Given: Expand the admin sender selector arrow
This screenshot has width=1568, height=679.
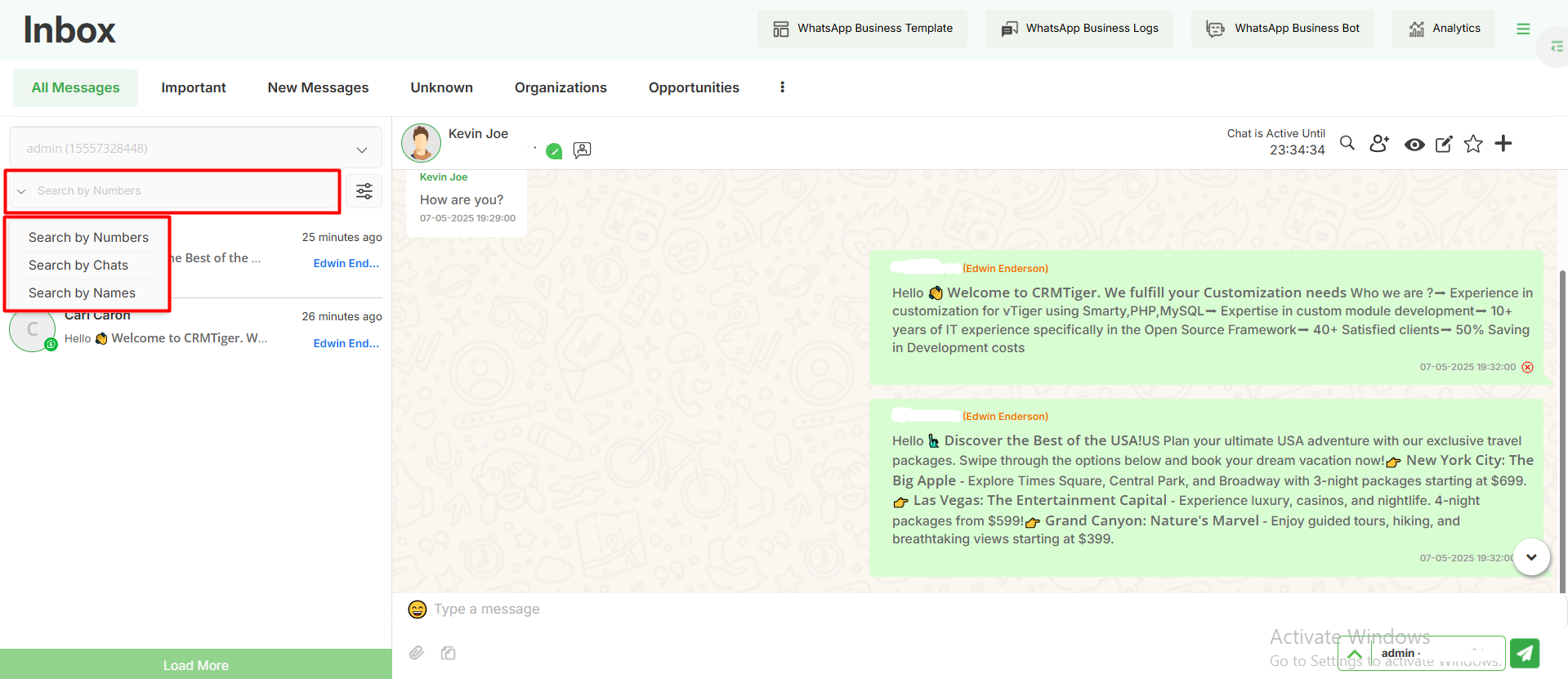Looking at the screenshot, I should pos(1355,654).
